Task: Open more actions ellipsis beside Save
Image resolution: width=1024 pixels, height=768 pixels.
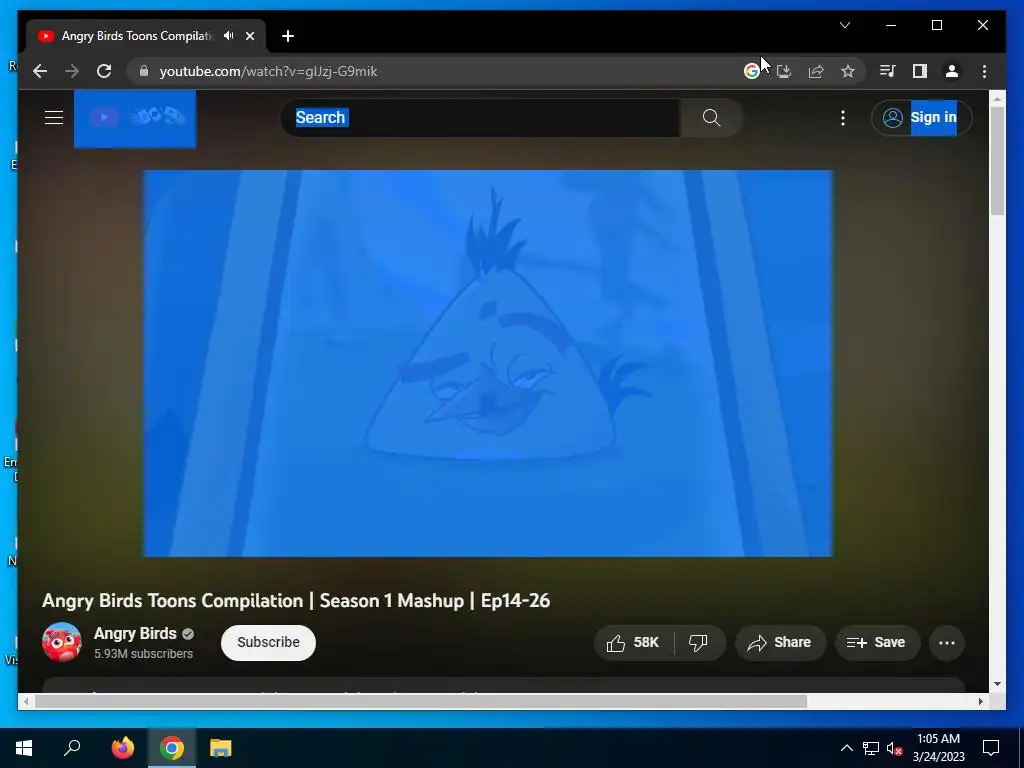Action: tap(947, 643)
